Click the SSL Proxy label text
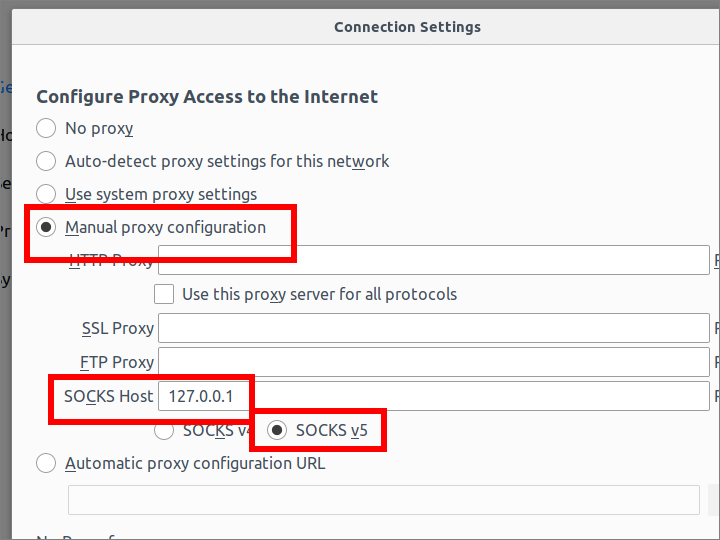The width and height of the screenshot is (720, 540). pyautogui.click(x=118, y=328)
